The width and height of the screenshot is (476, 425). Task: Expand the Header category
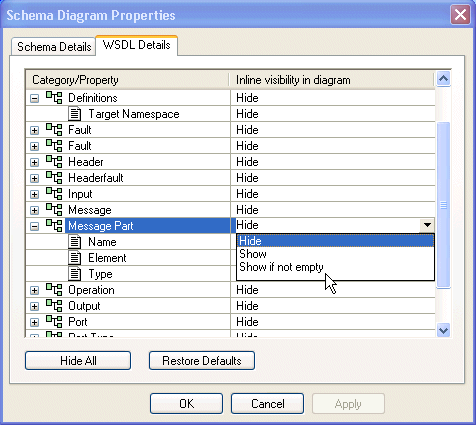34,162
